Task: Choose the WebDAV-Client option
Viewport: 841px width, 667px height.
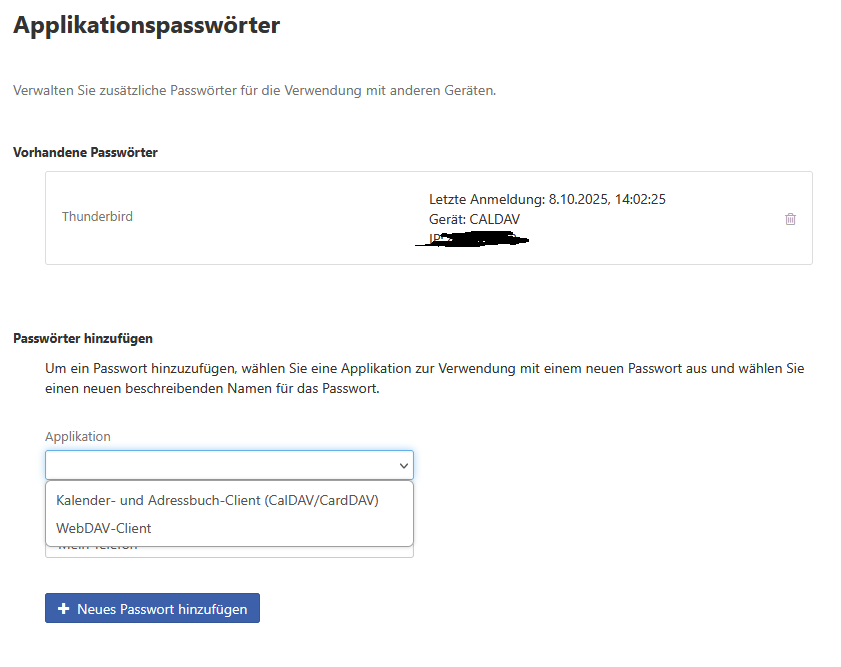Action: (104, 528)
